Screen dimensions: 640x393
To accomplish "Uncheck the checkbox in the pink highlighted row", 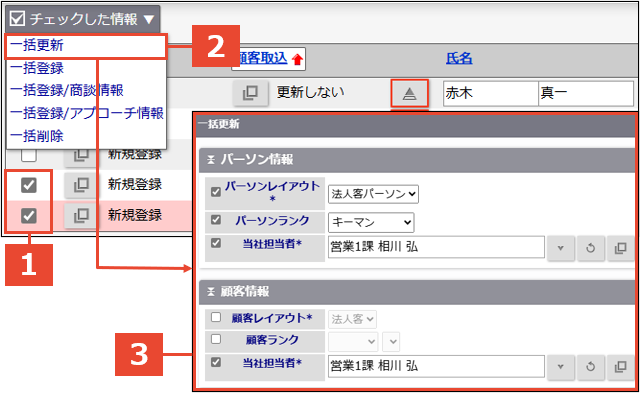I will point(29,216).
